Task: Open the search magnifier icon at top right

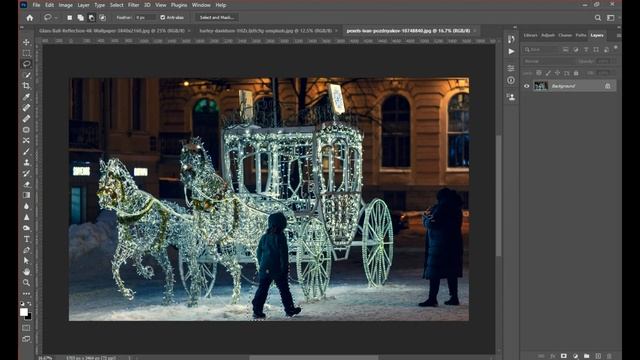Action: click(x=598, y=18)
